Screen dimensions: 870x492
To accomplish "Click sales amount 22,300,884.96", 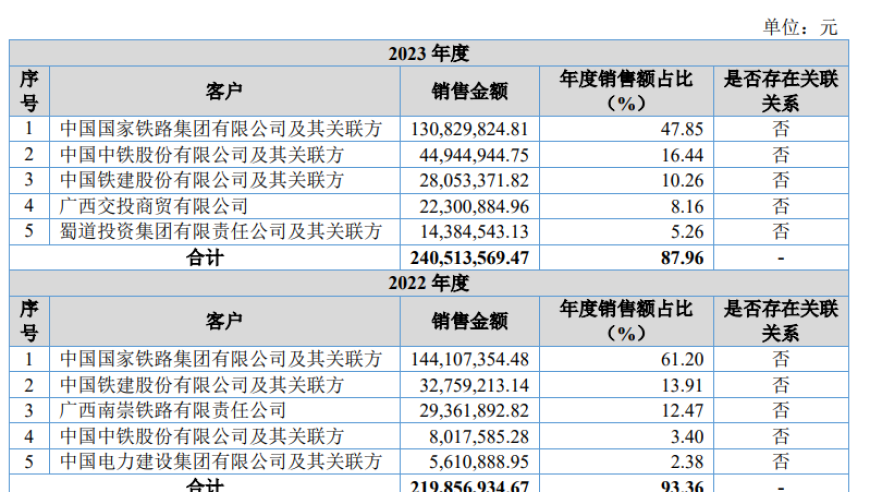I will [x=474, y=206].
